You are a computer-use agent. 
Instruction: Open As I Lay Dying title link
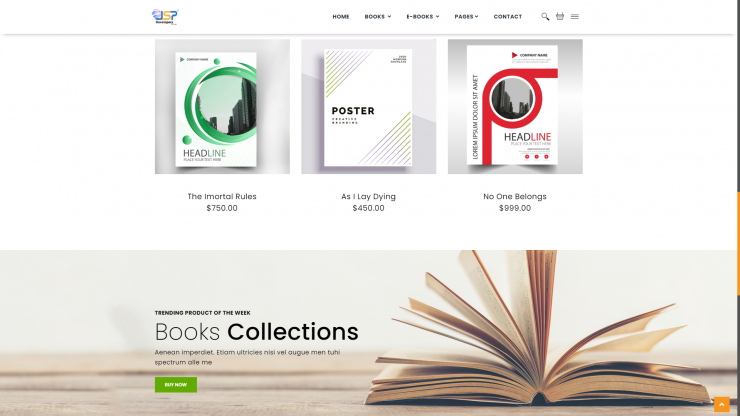(369, 196)
